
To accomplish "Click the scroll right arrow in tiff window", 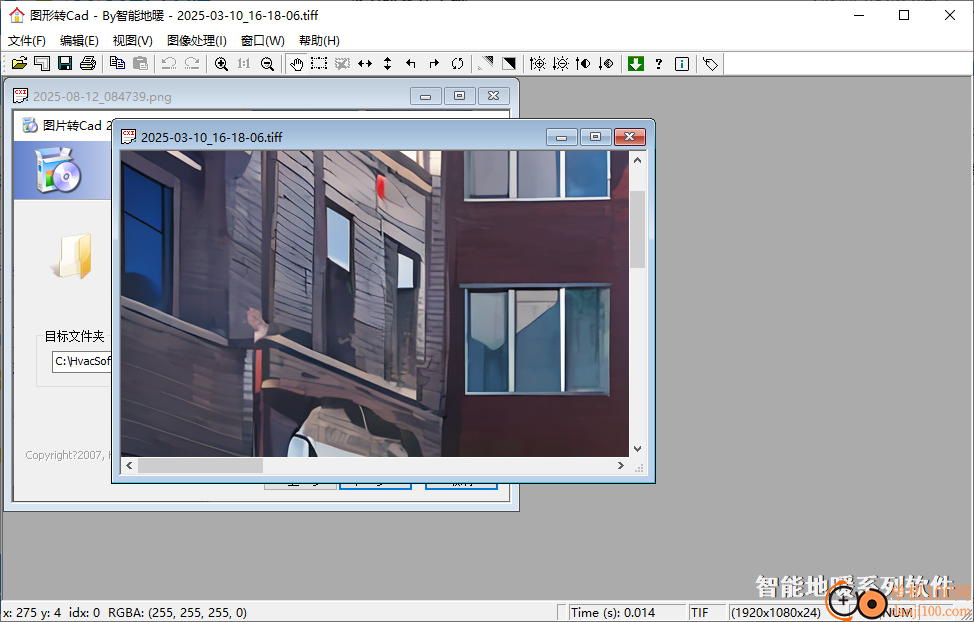I will point(621,465).
